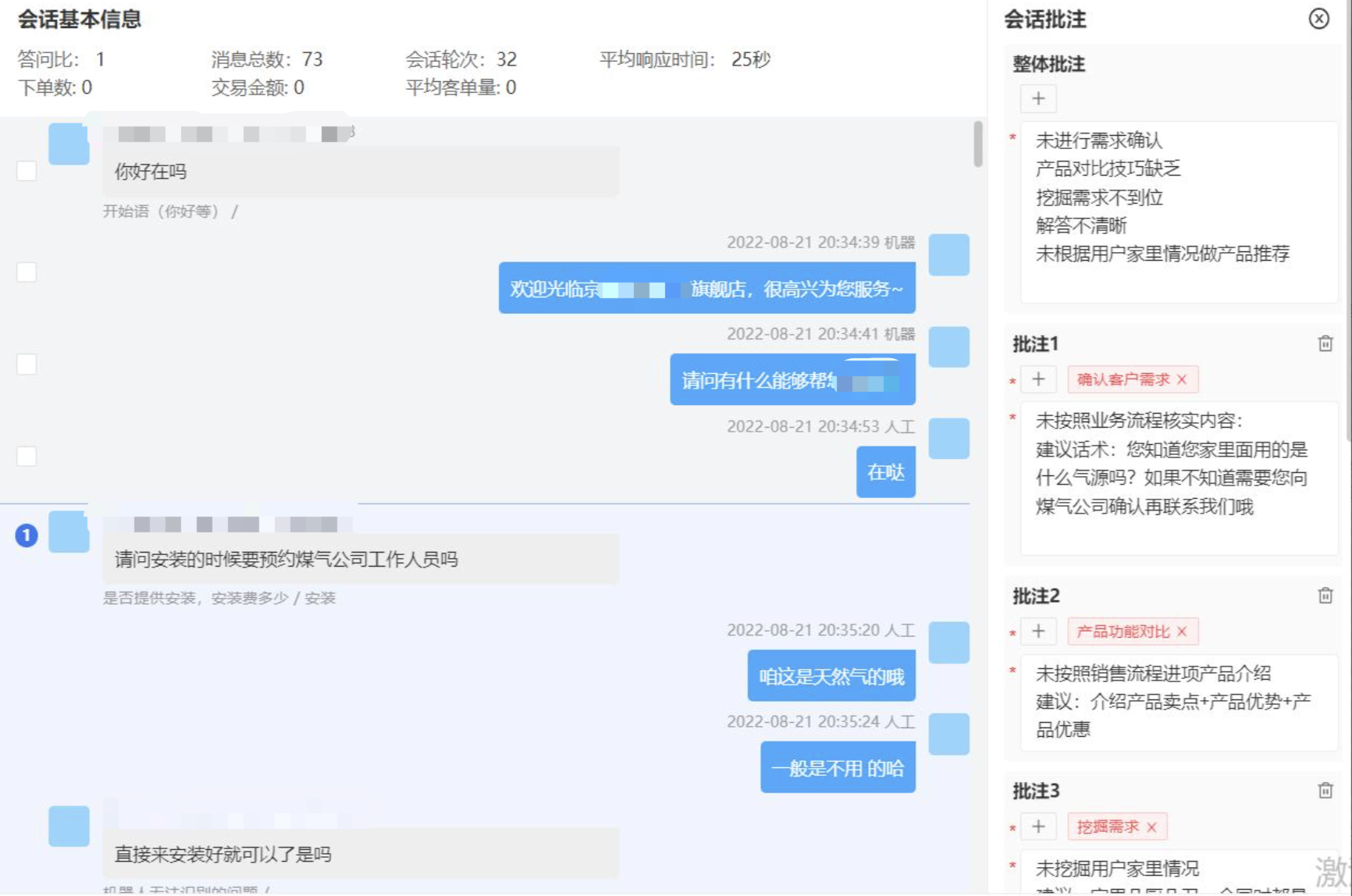Check the box next to 请问有什么能够帮 message
Image resolution: width=1352 pixels, height=896 pixels.
[27, 364]
